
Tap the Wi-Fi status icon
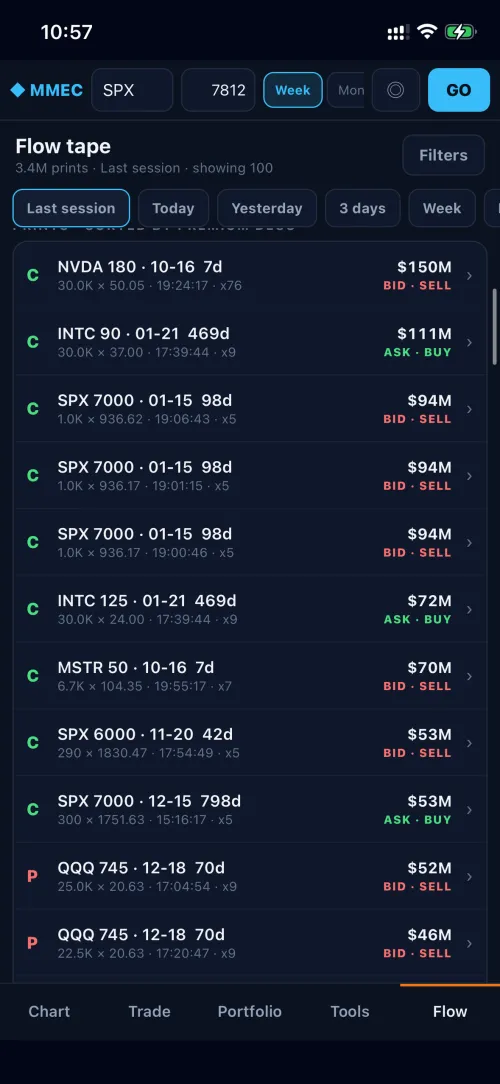coord(427,32)
